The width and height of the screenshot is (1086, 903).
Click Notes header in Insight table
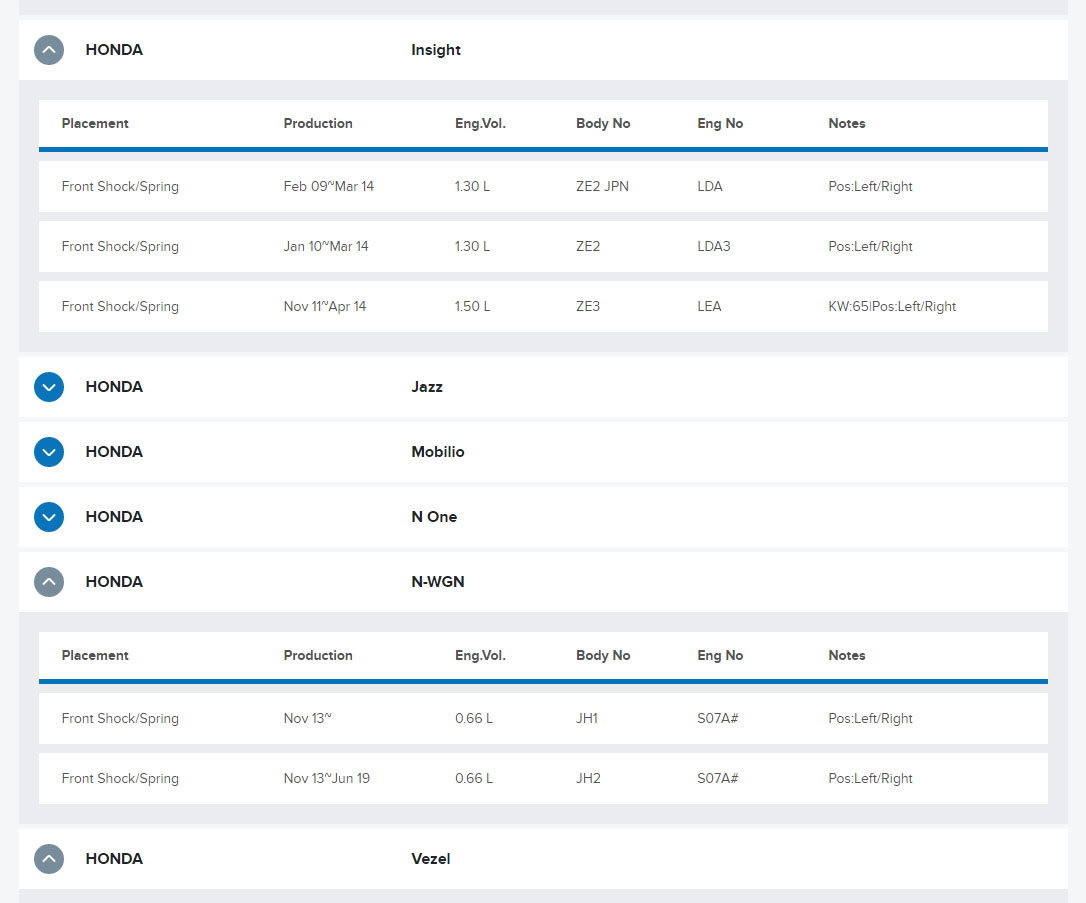[x=846, y=123]
